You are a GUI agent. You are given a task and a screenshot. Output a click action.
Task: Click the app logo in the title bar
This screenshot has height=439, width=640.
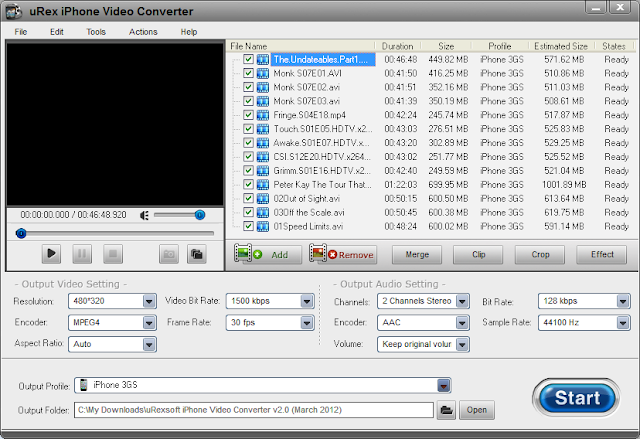[x=13, y=11]
